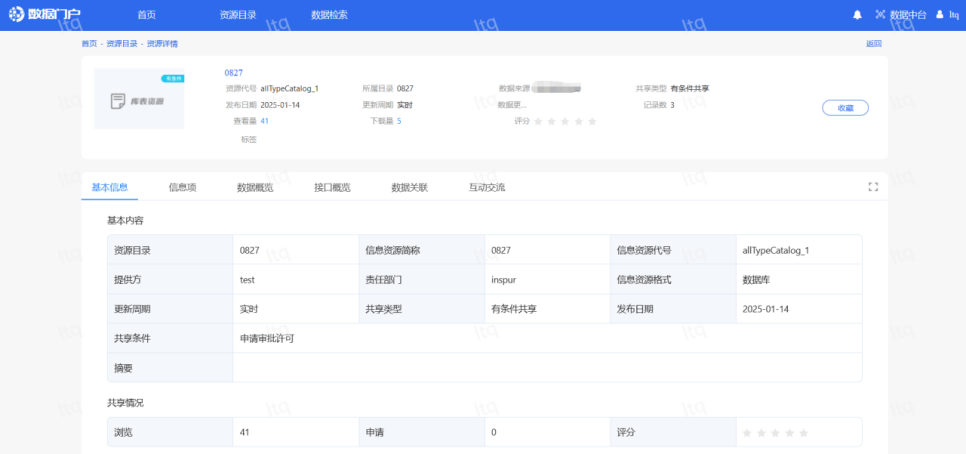
Task: Open 资源目录 in the top navigation
Action: tap(238, 15)
